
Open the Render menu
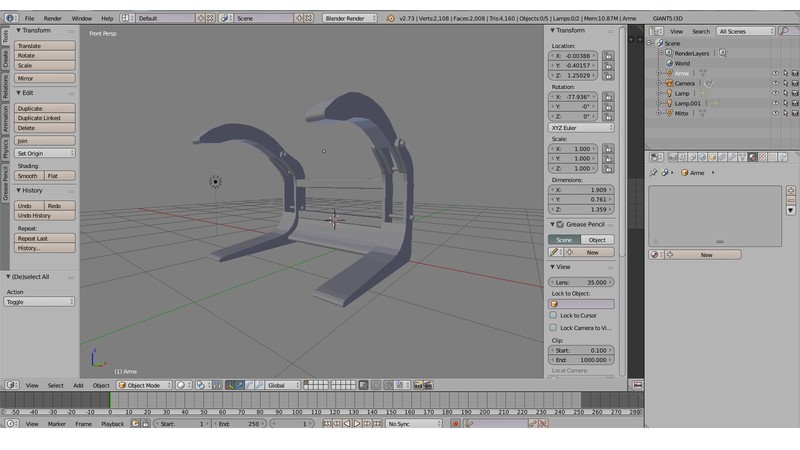coord(53,18)
